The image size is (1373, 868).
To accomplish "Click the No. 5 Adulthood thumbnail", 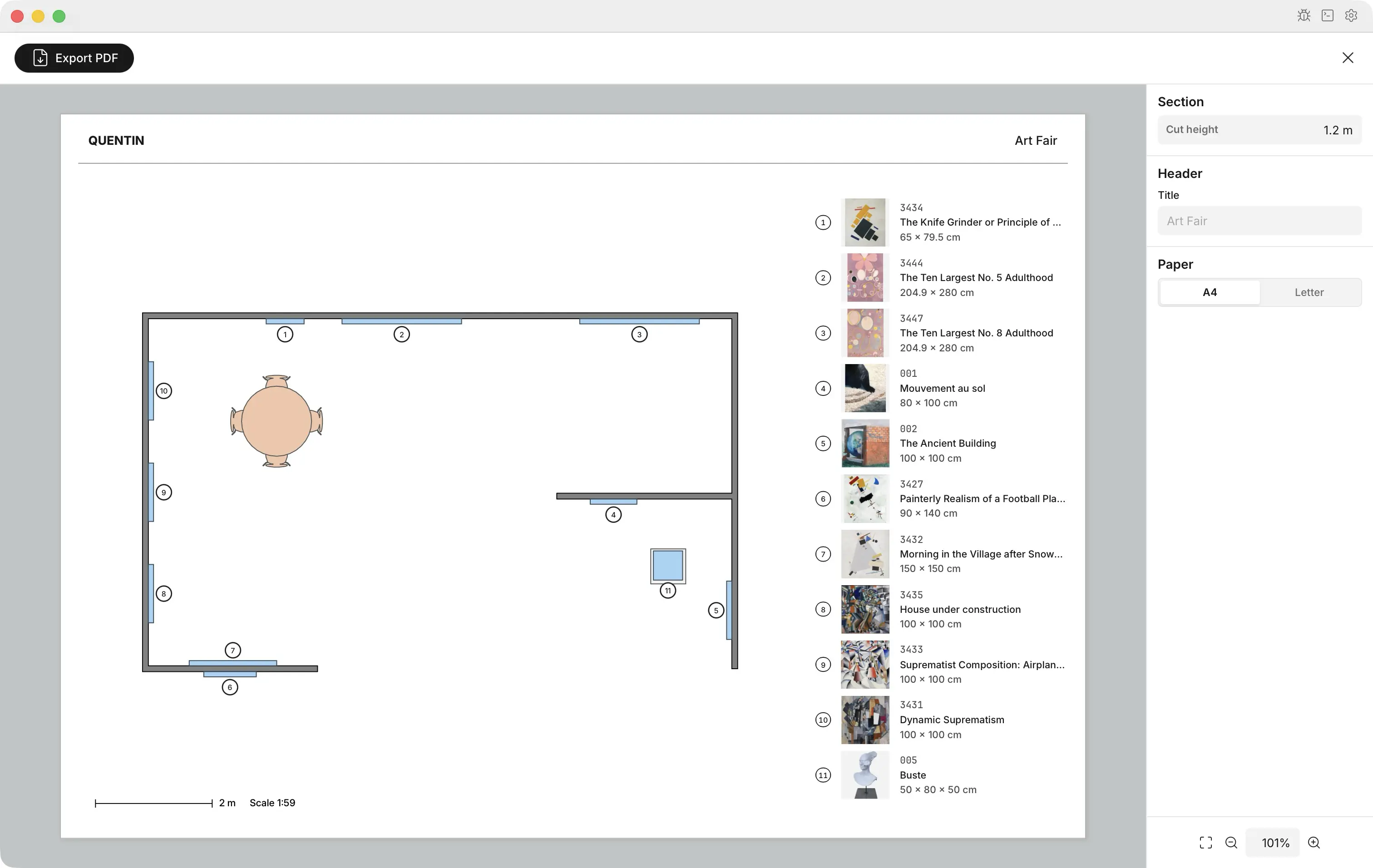I will click(865, 277).
